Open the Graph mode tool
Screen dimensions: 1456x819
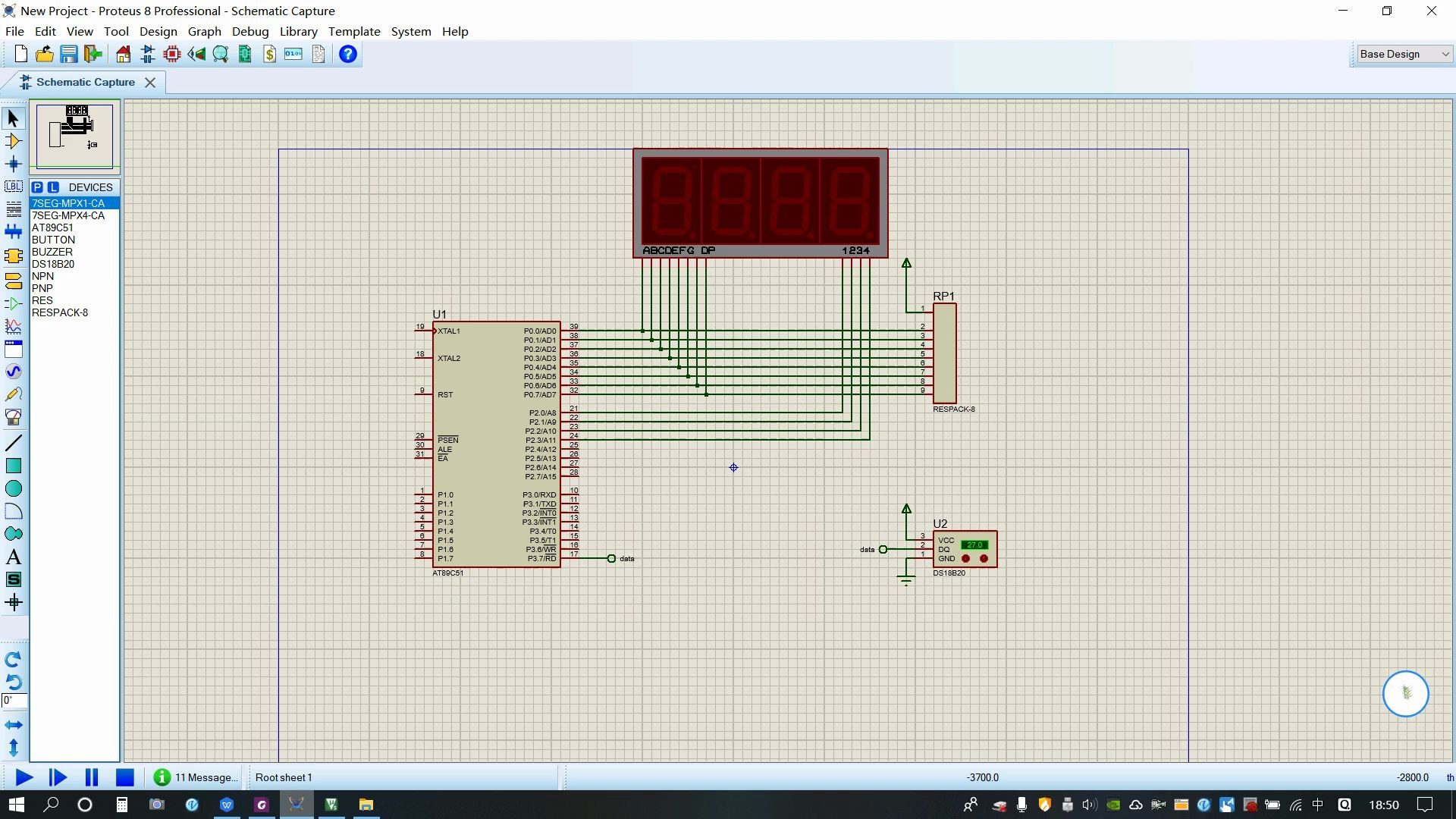(x=13, y=326)
